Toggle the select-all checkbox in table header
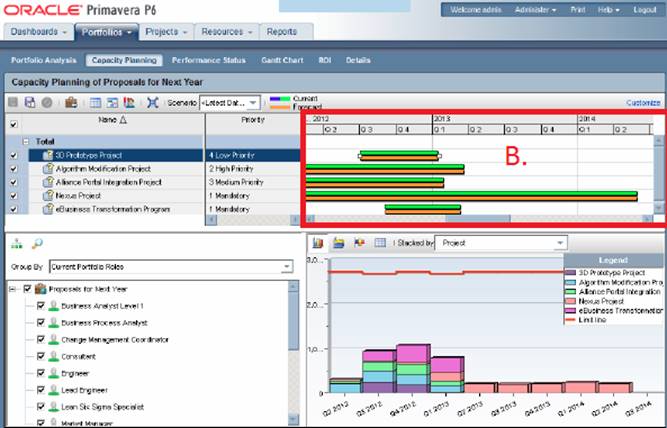The width and height of the screenshot is (667, 428). tap(14, 124)
